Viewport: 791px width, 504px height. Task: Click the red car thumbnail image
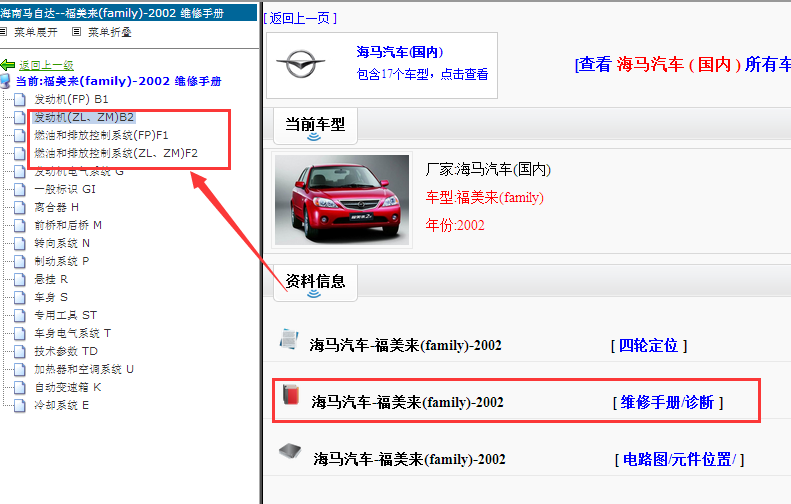[x=342, y=200]
